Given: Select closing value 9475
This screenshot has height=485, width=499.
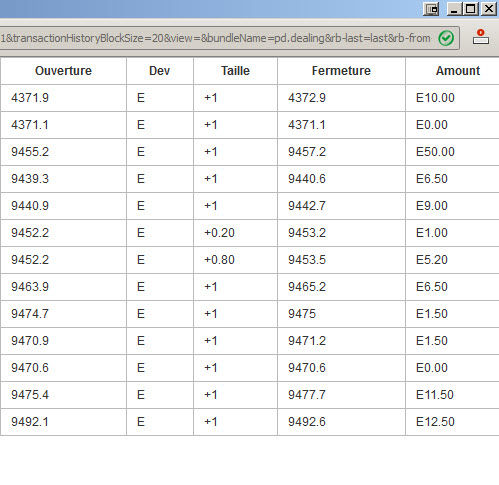Looking at the screenshot, I should 302,314.
